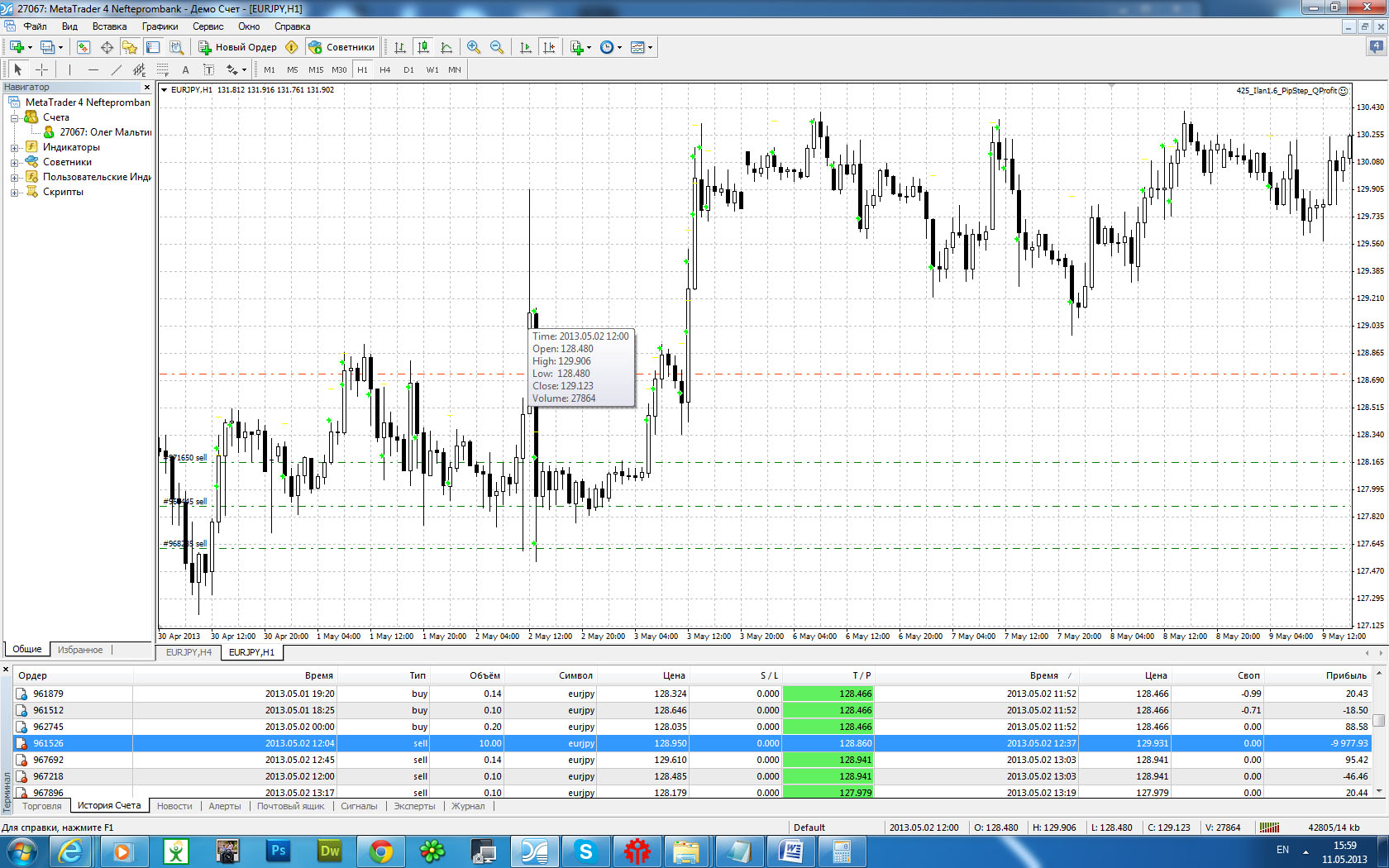The width and height of the screenshot is (1389, 868).
Task: Open Skype from the Windows taskbar
Action: 585,851
